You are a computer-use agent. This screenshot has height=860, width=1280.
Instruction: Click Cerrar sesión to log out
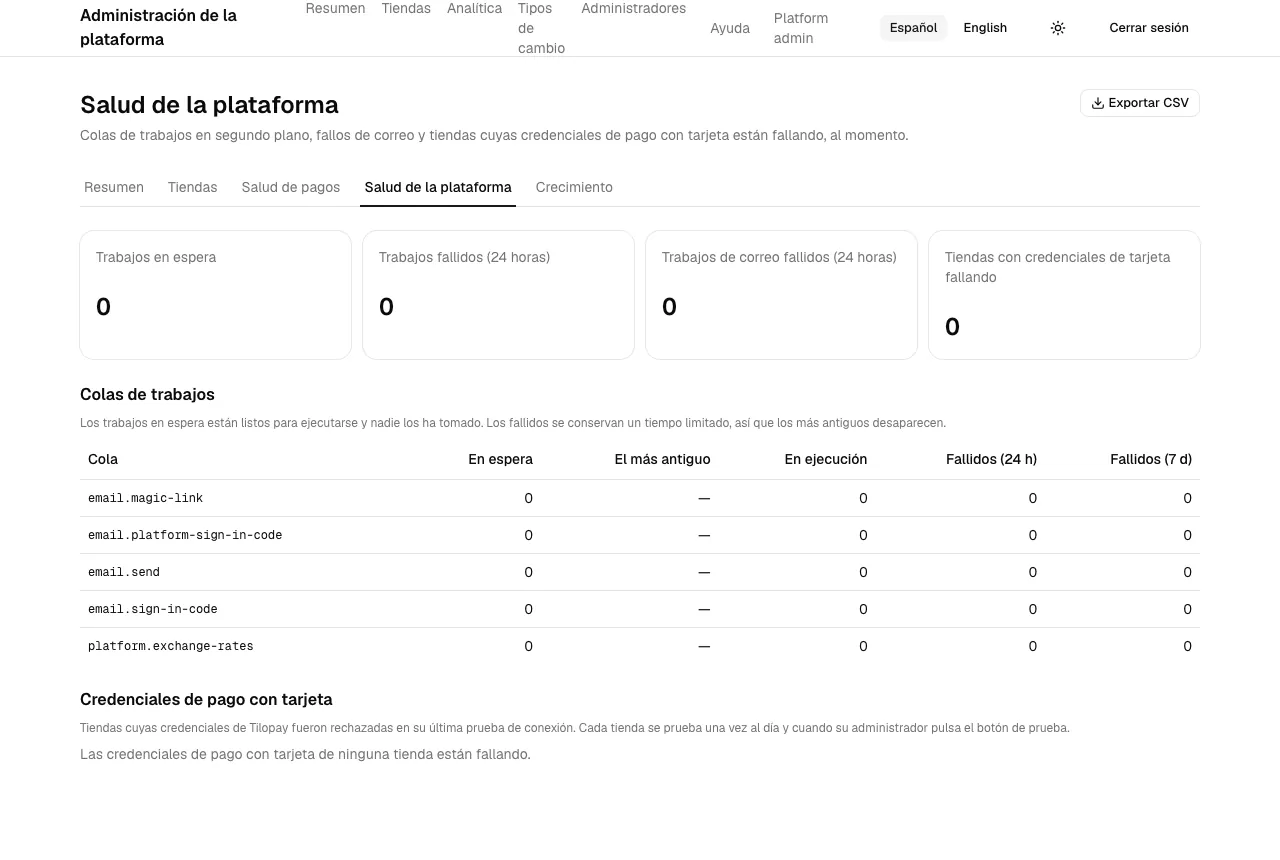coord(1149,28)
